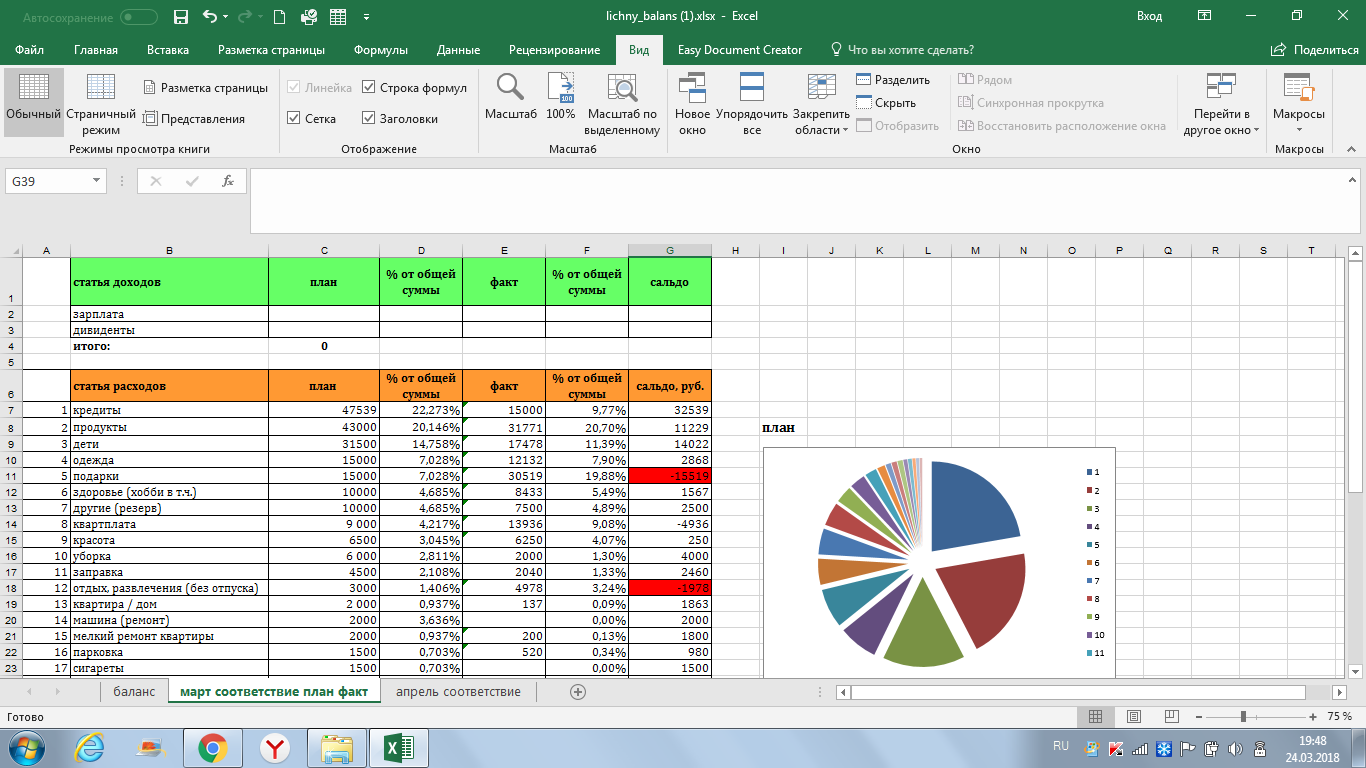Expand the Закрепить области dropdown
This screenshot has width=1366, height=768.
821,105
